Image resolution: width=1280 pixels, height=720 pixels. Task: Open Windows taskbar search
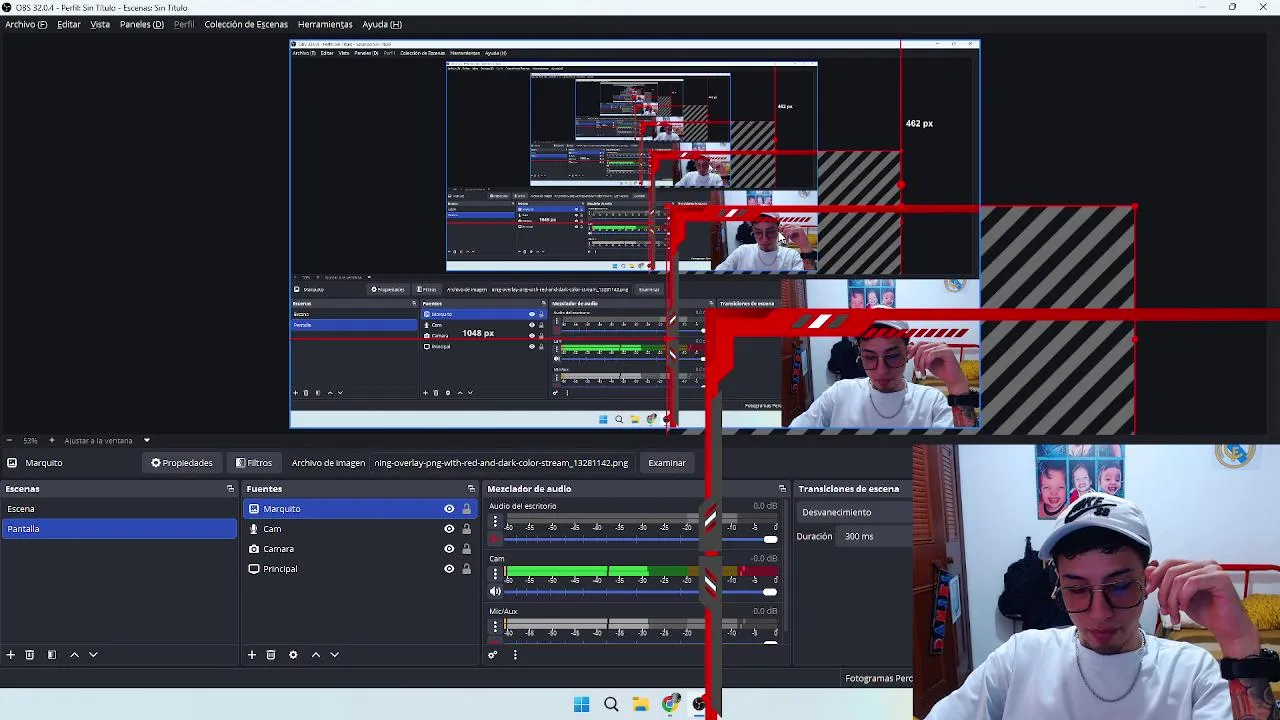click(x=611, y=704)
